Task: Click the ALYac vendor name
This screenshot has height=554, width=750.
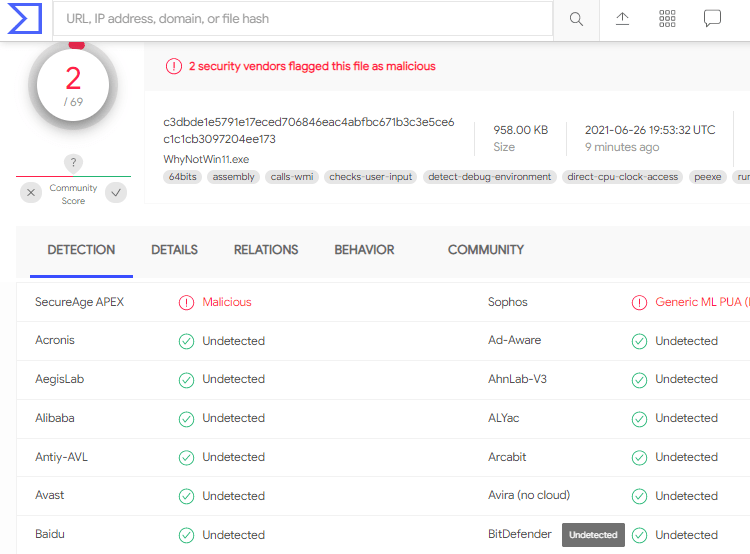Action: [x=503, y=418]
